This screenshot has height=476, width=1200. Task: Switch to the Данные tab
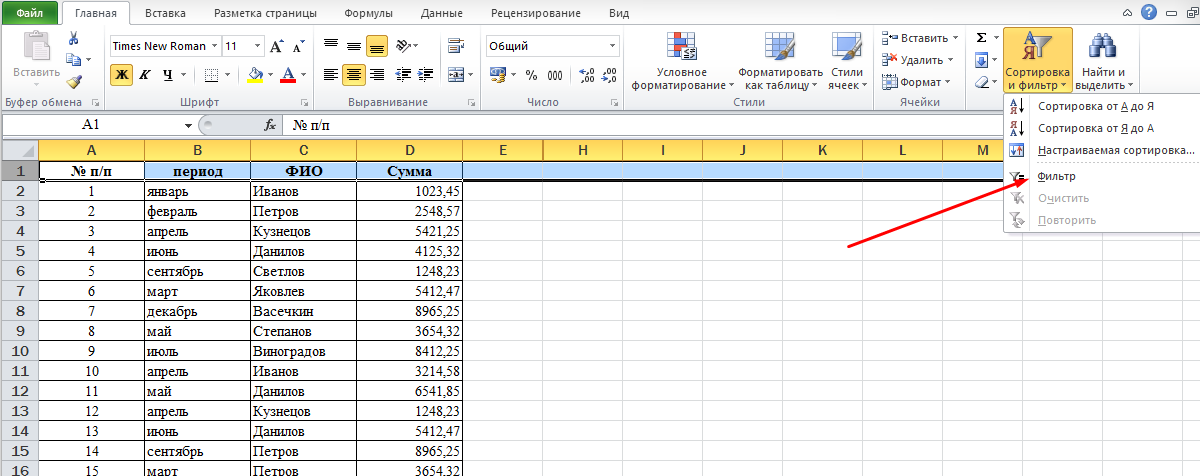click(x=444, y=13)
